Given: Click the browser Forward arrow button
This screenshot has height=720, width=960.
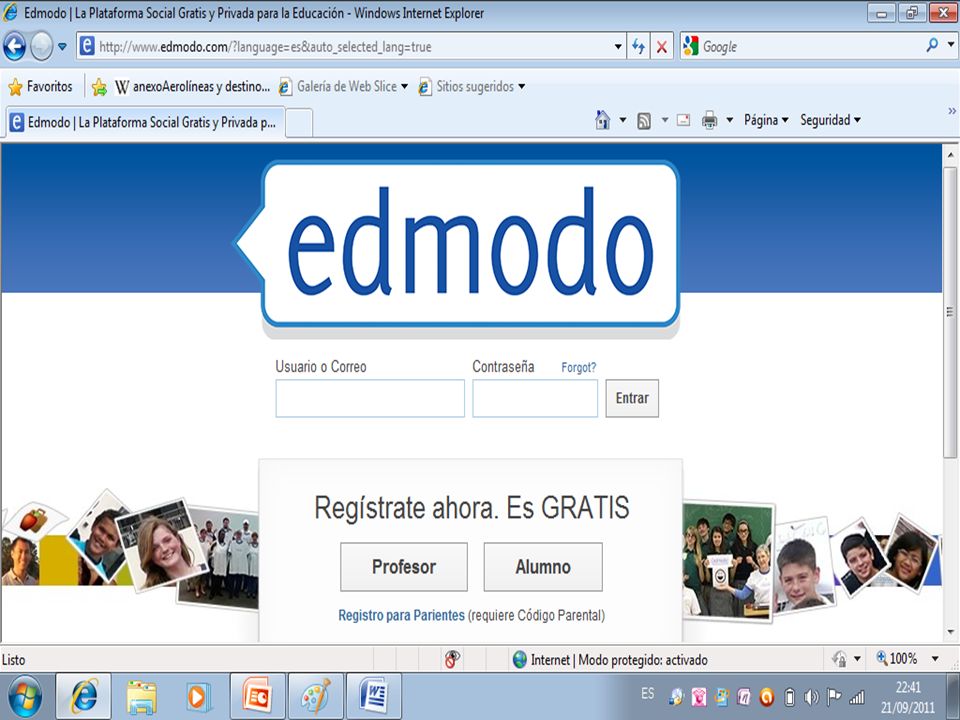Looking at the screenshot, I should coord(42,47).
